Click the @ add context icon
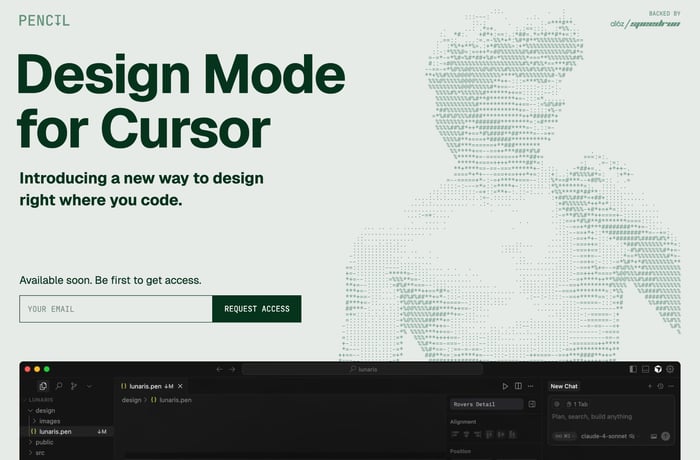700x460 pixels. (x=557, y=404)
